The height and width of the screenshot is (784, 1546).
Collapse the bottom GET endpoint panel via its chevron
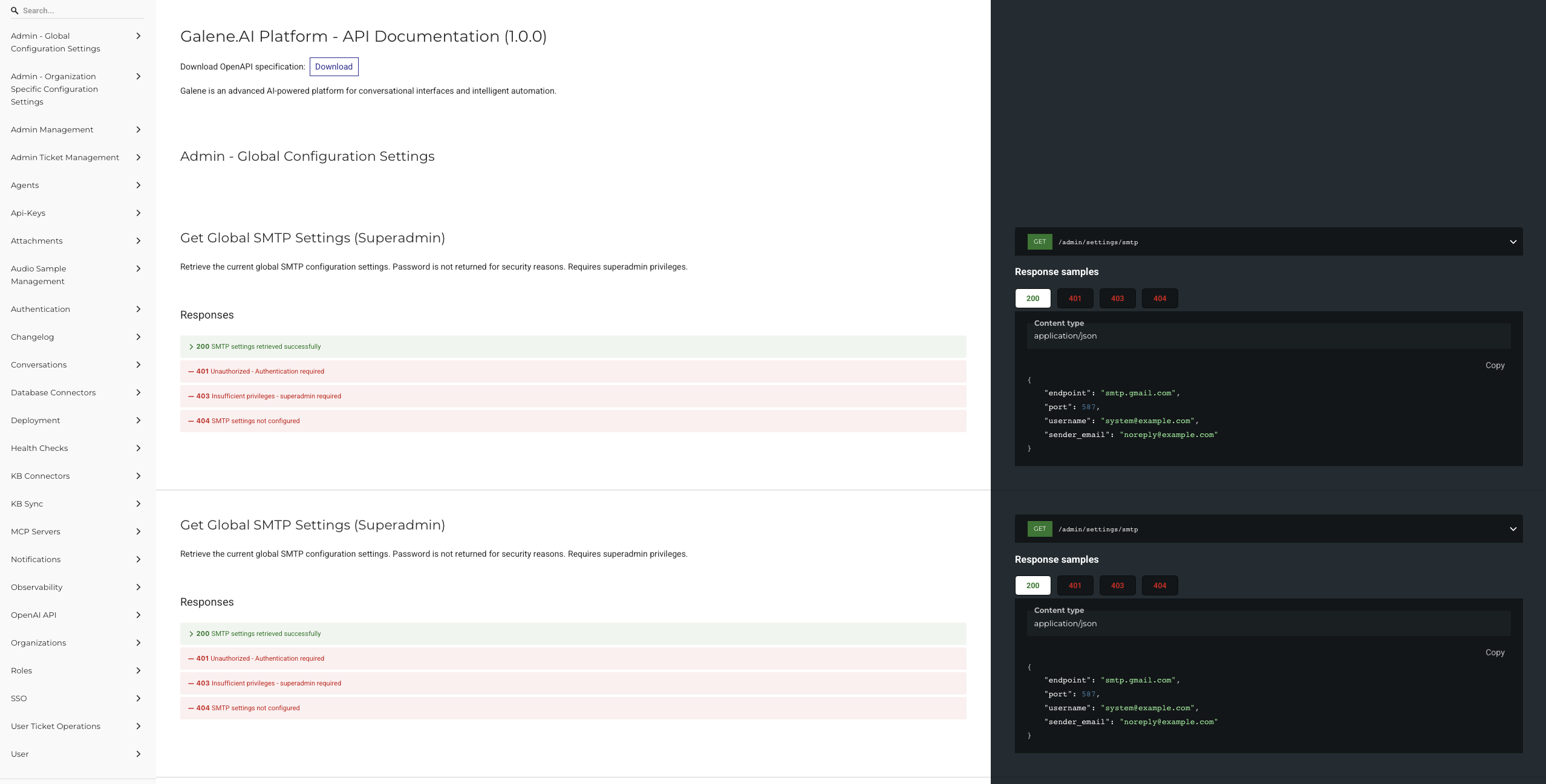(1513, 528)
